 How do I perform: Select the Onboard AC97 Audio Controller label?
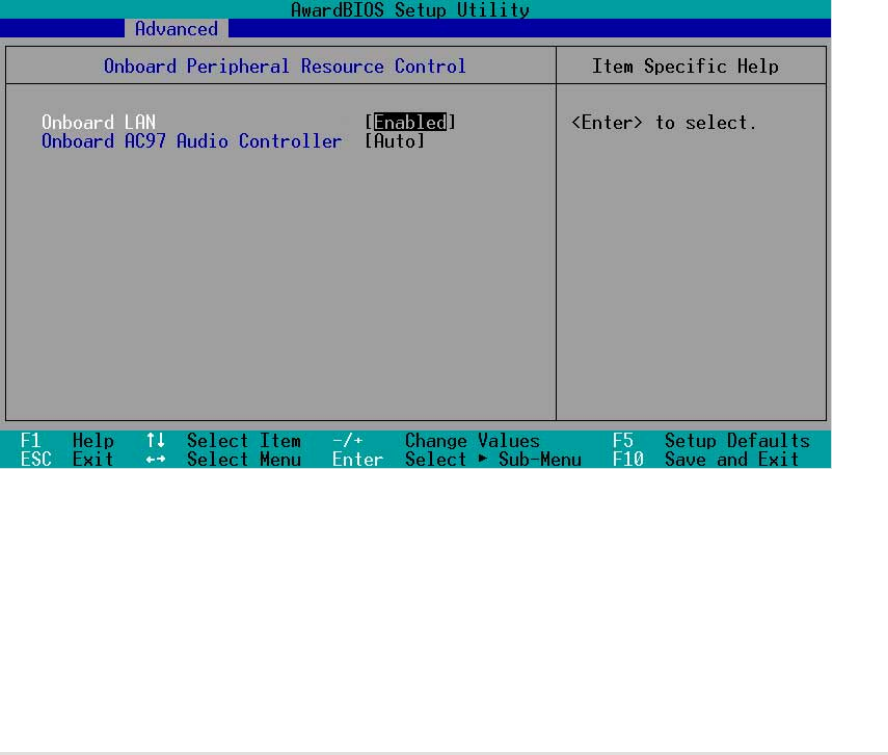[191, 141]
